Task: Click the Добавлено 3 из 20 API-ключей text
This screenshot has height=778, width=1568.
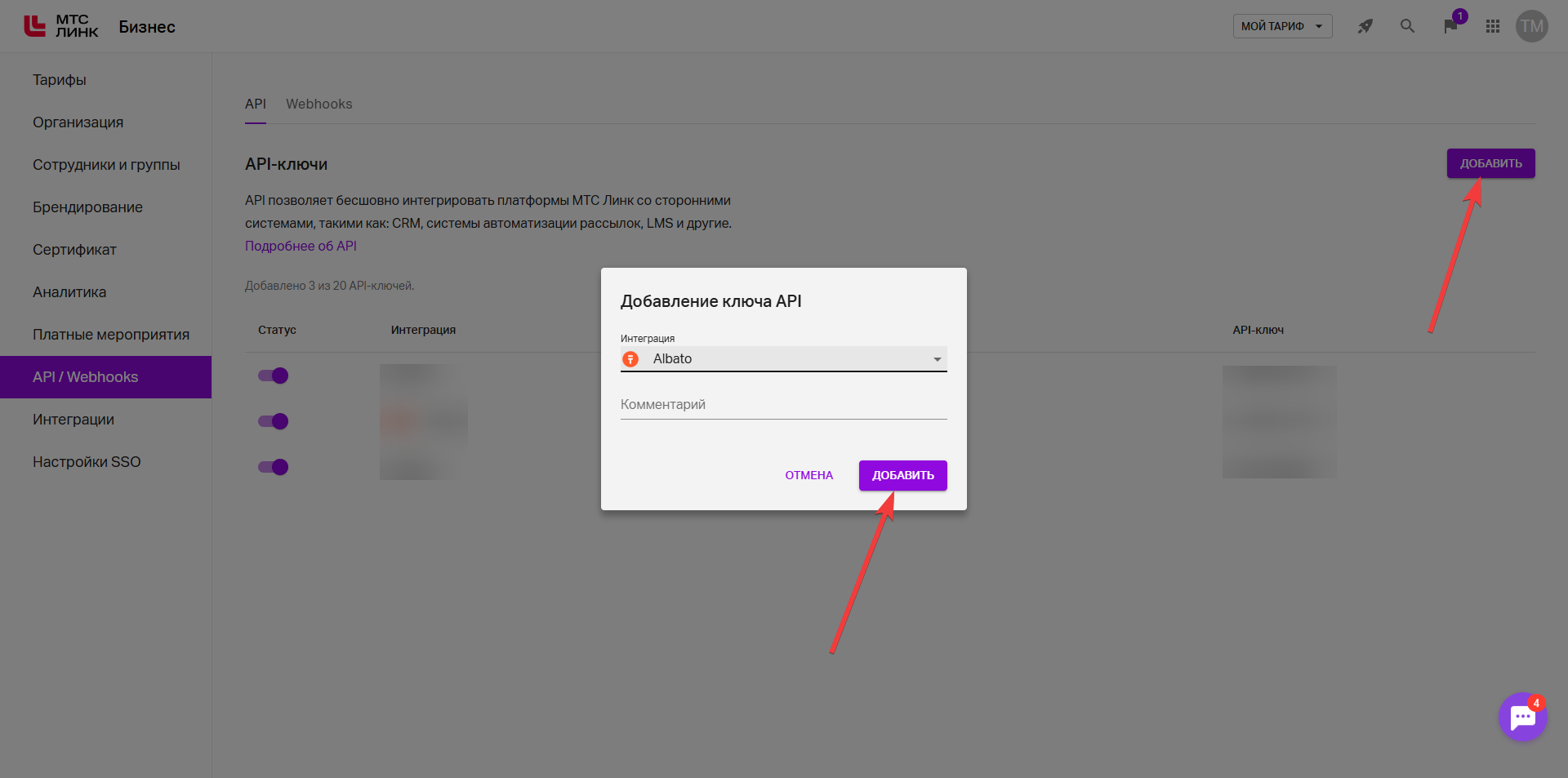Action: pos(330,286)
